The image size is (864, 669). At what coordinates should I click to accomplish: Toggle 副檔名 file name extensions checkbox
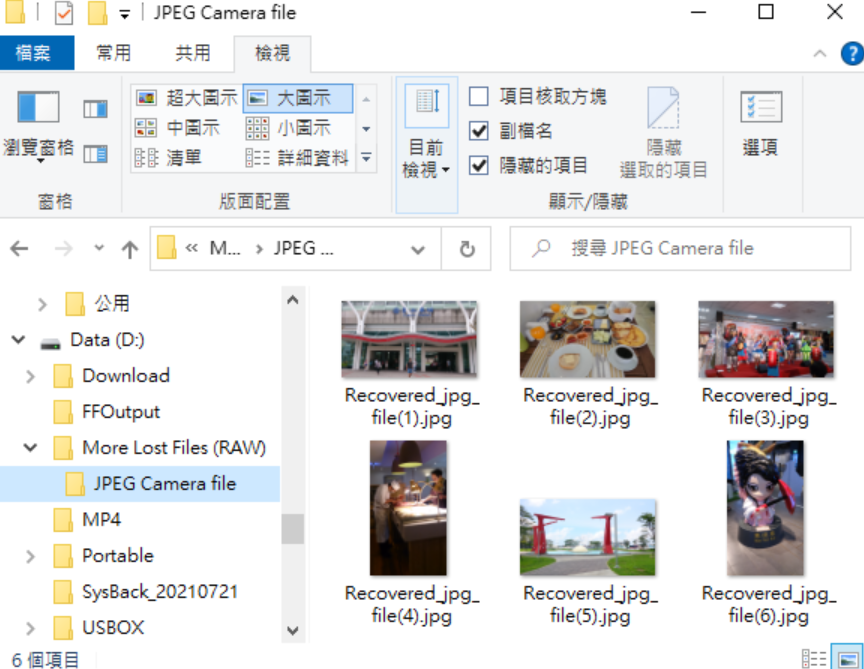pos(478,131)
